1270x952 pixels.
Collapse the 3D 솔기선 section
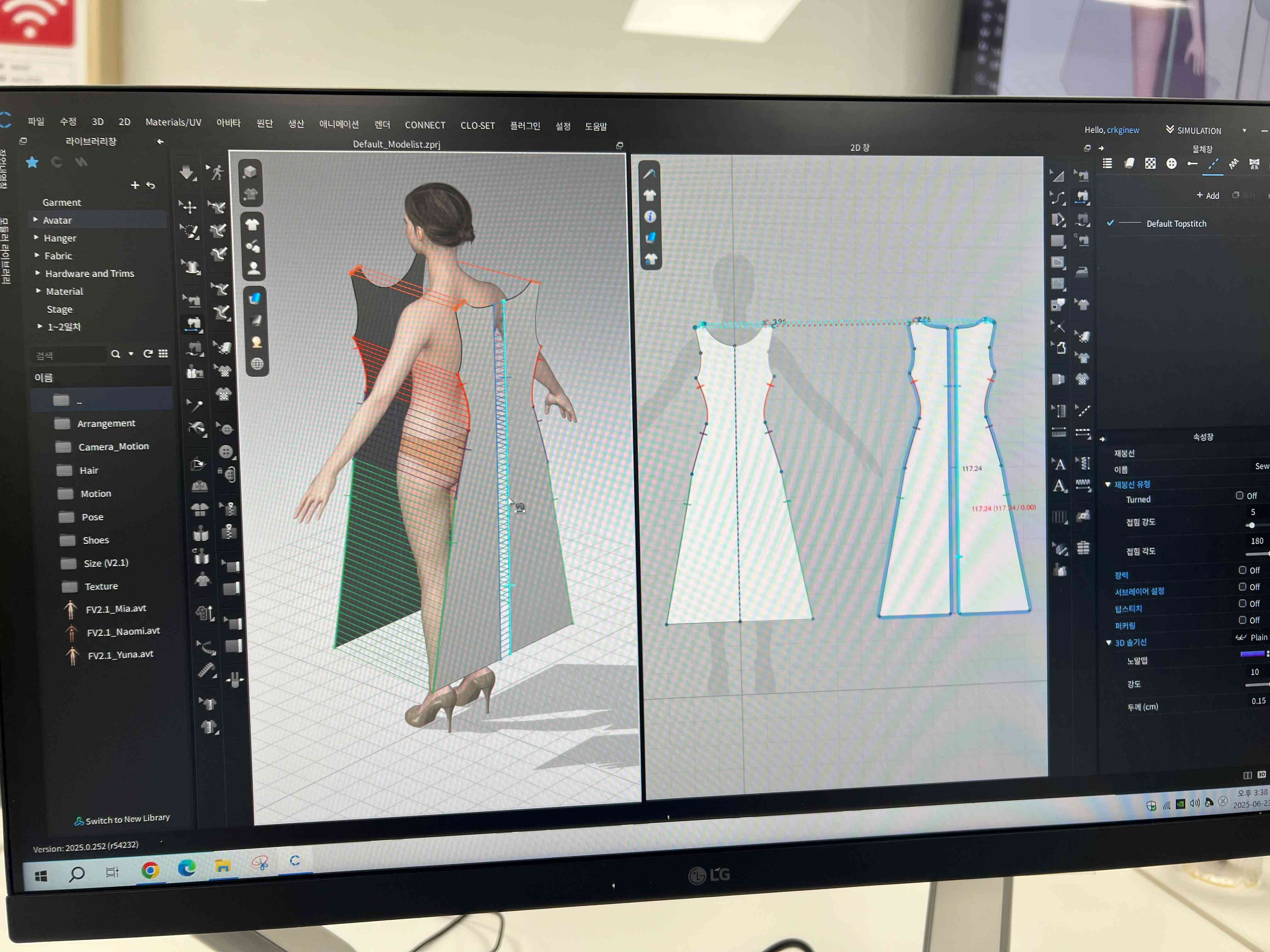coord(1108,643)
